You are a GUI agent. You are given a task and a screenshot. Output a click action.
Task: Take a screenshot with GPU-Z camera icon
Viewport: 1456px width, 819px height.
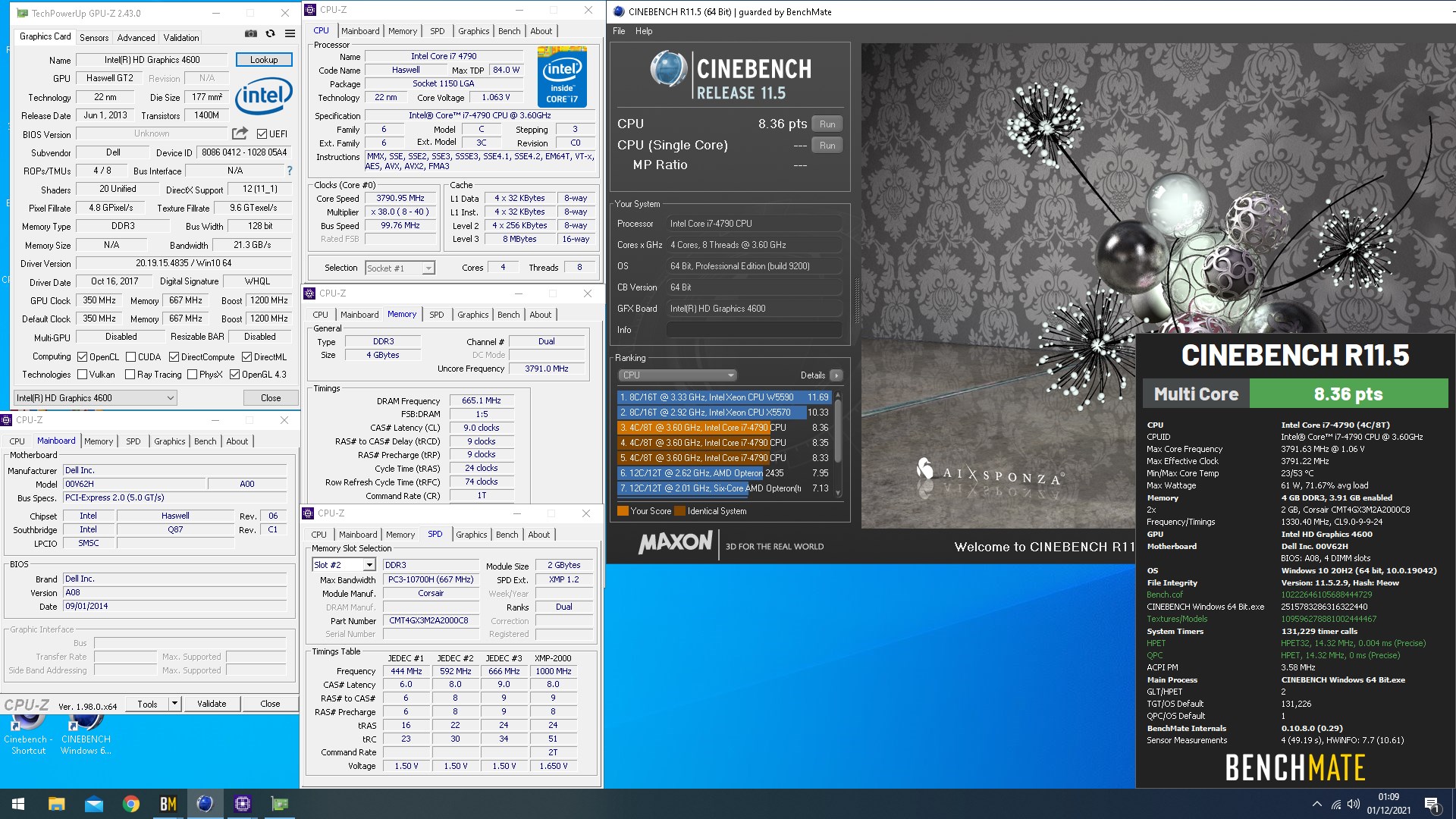(250, 33)
